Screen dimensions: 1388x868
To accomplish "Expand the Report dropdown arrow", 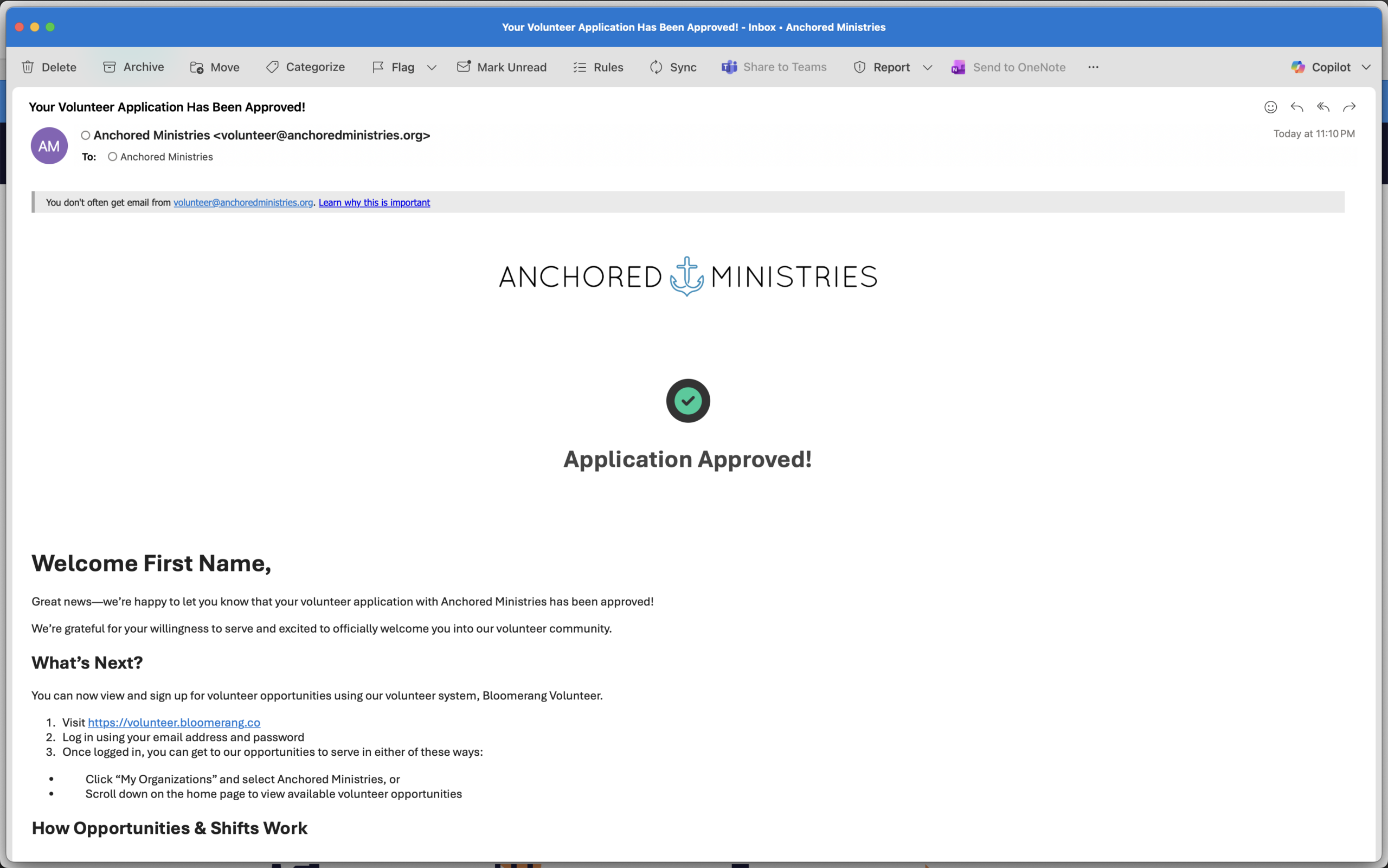I will tap(927, 68).
